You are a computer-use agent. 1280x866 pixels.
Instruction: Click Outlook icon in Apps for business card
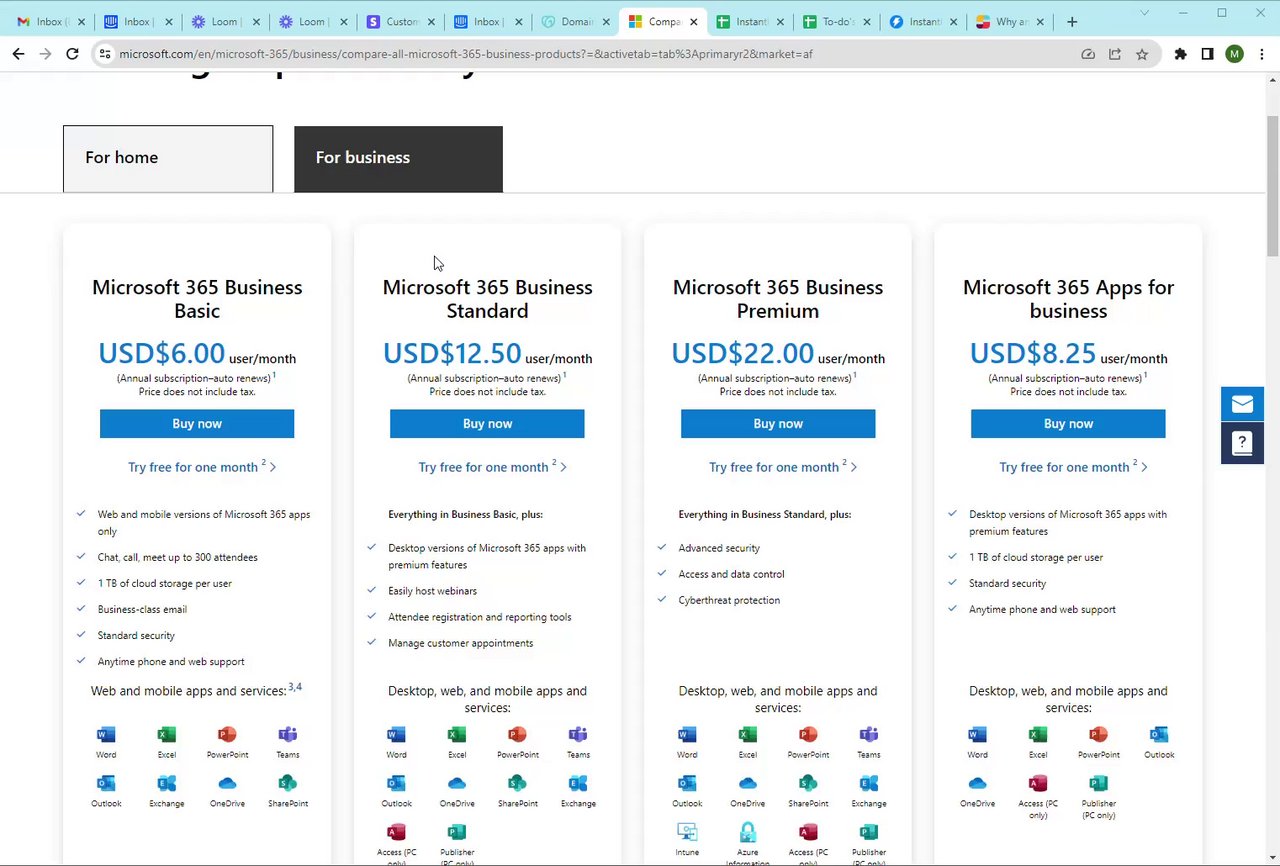point(1159,735)
